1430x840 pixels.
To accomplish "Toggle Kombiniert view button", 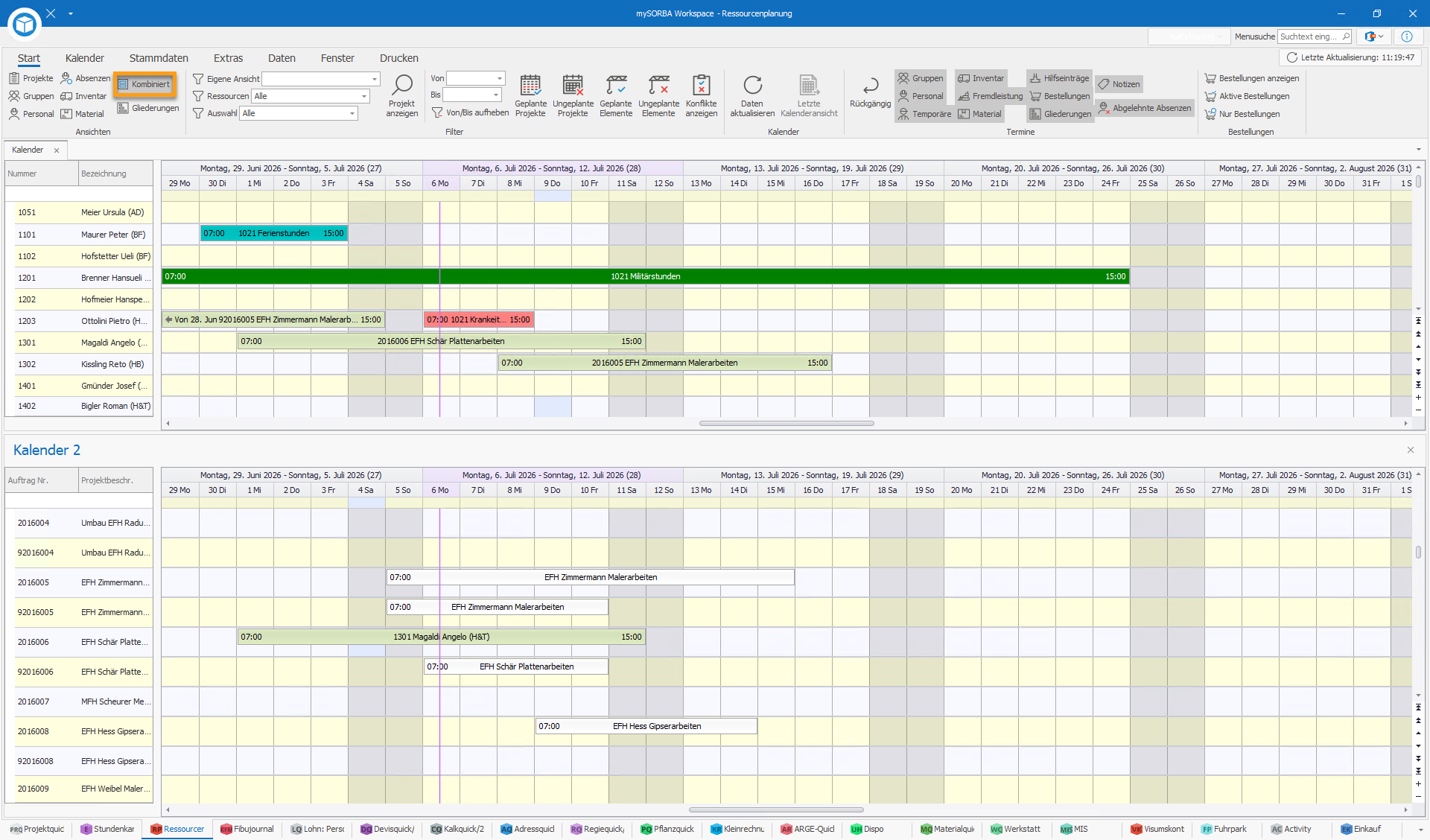I will pos(144,84).
